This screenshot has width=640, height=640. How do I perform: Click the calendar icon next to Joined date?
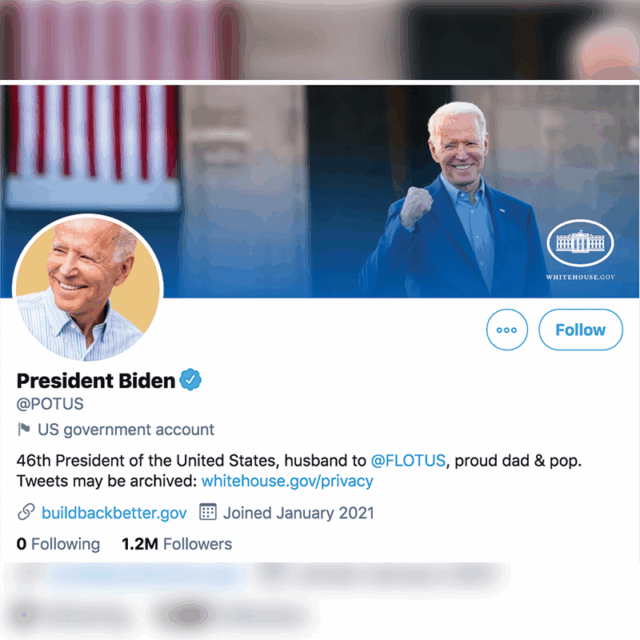pyautogui.click(x=208, y=513)
